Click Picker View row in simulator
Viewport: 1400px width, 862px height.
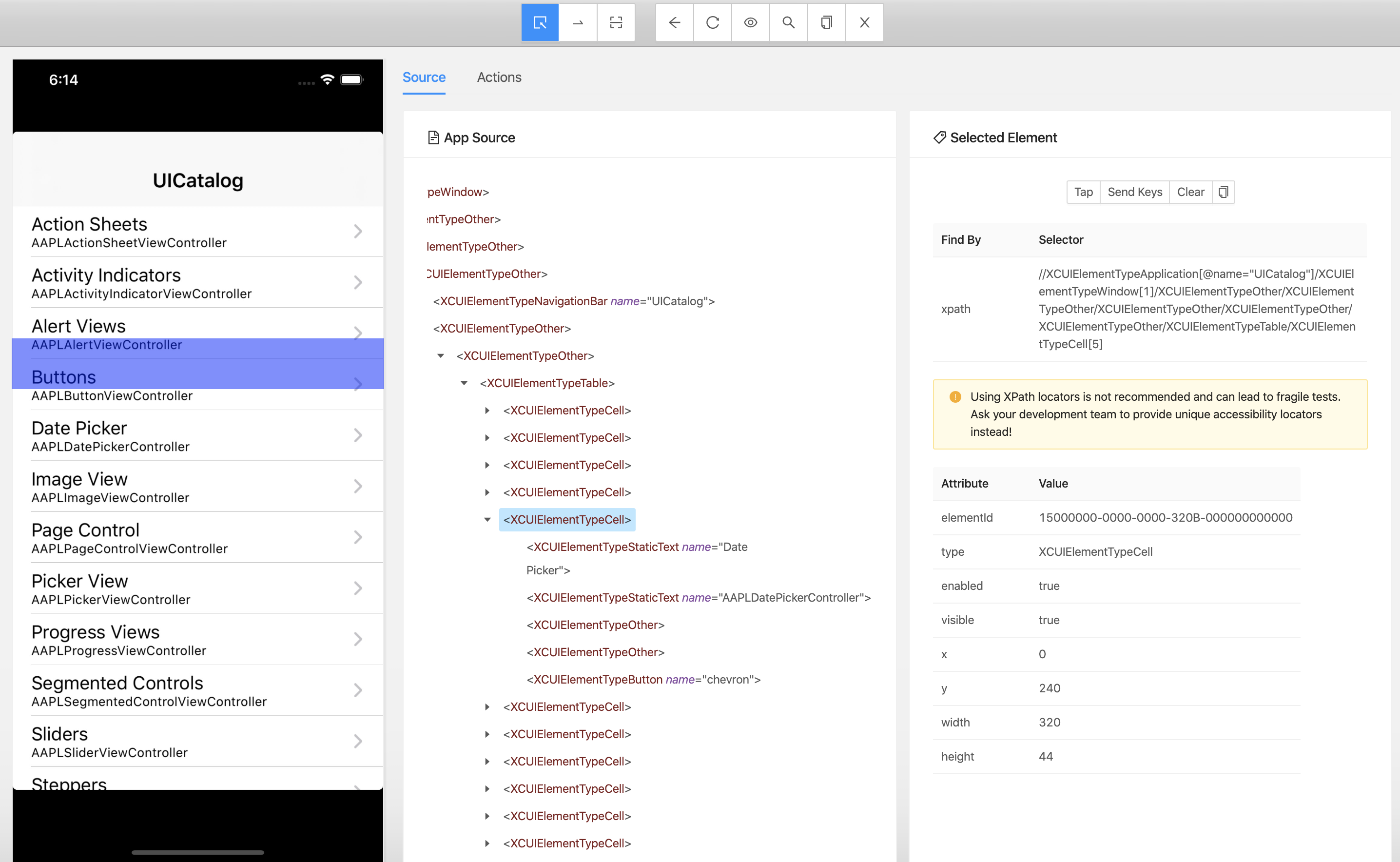click(x=198, y=588)
